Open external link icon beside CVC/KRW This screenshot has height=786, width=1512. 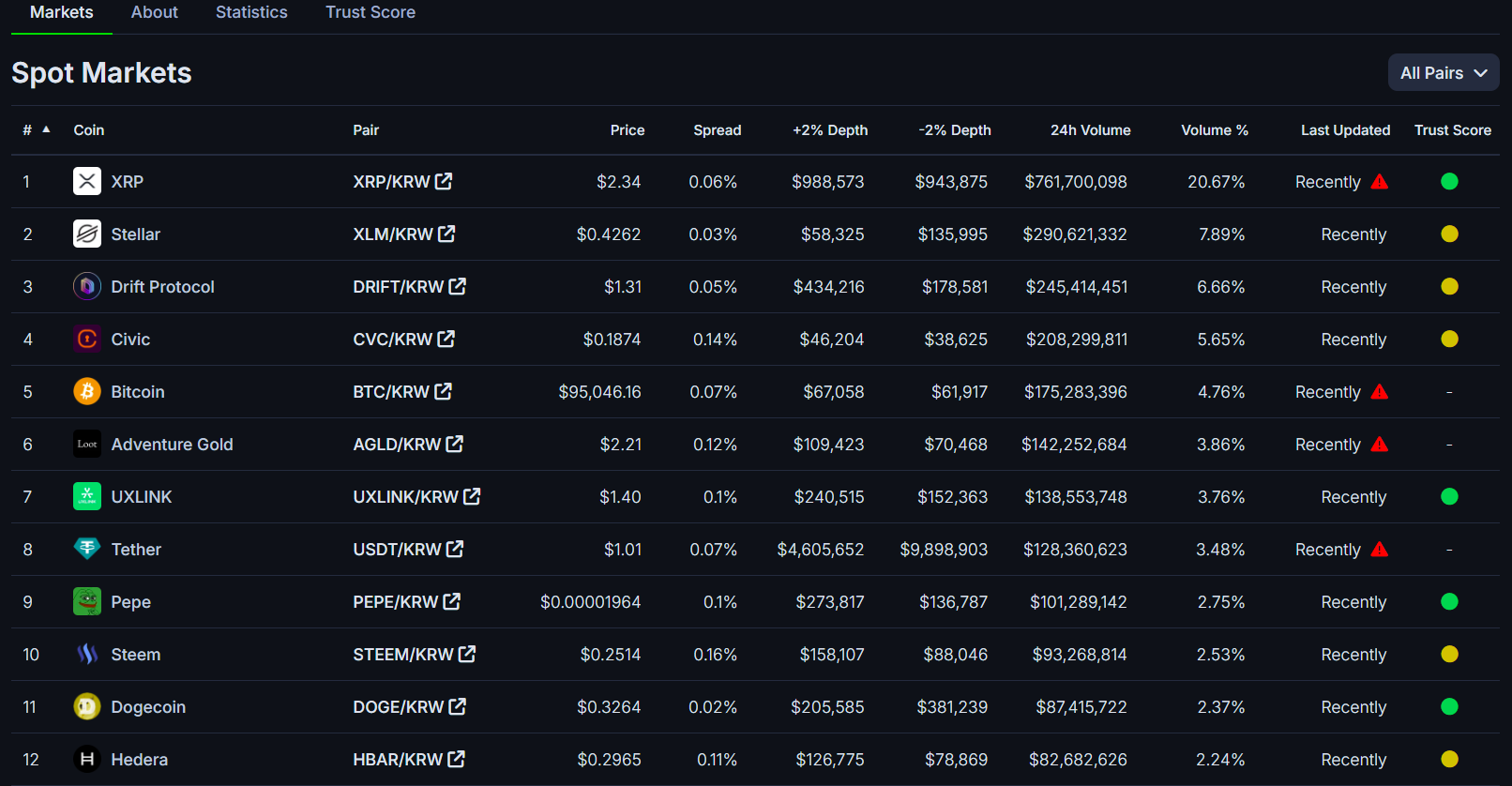(446, 339)
